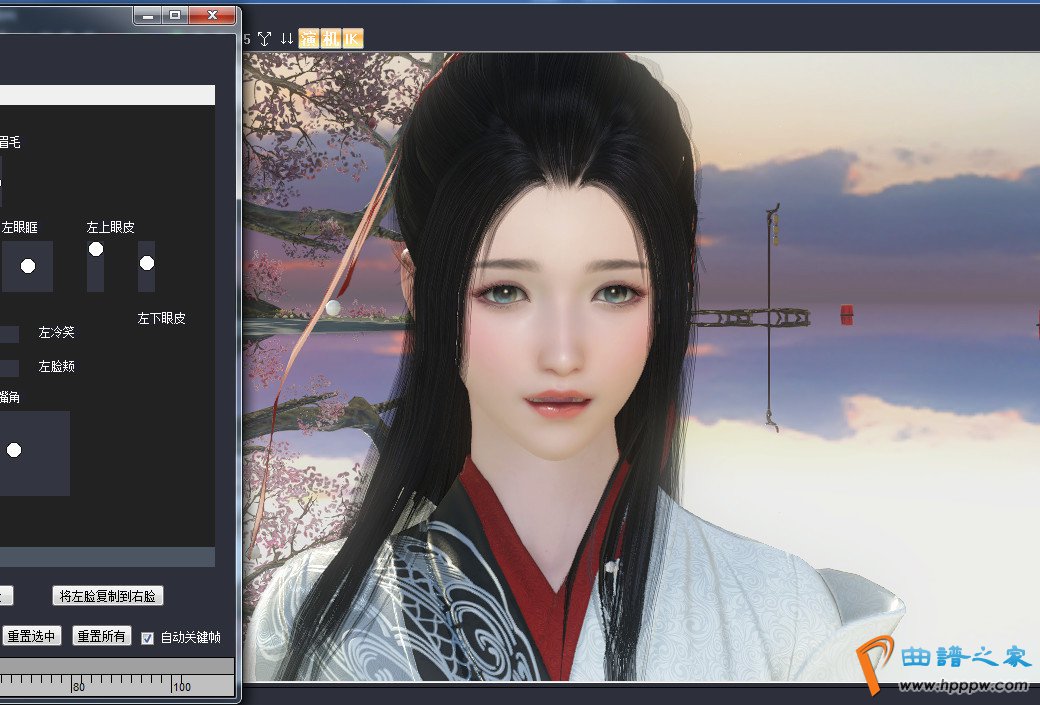This screenshot has width=1040, height=705.
Task: Close the face editor window
Action: pyautogui.click(x=212, y=15)
